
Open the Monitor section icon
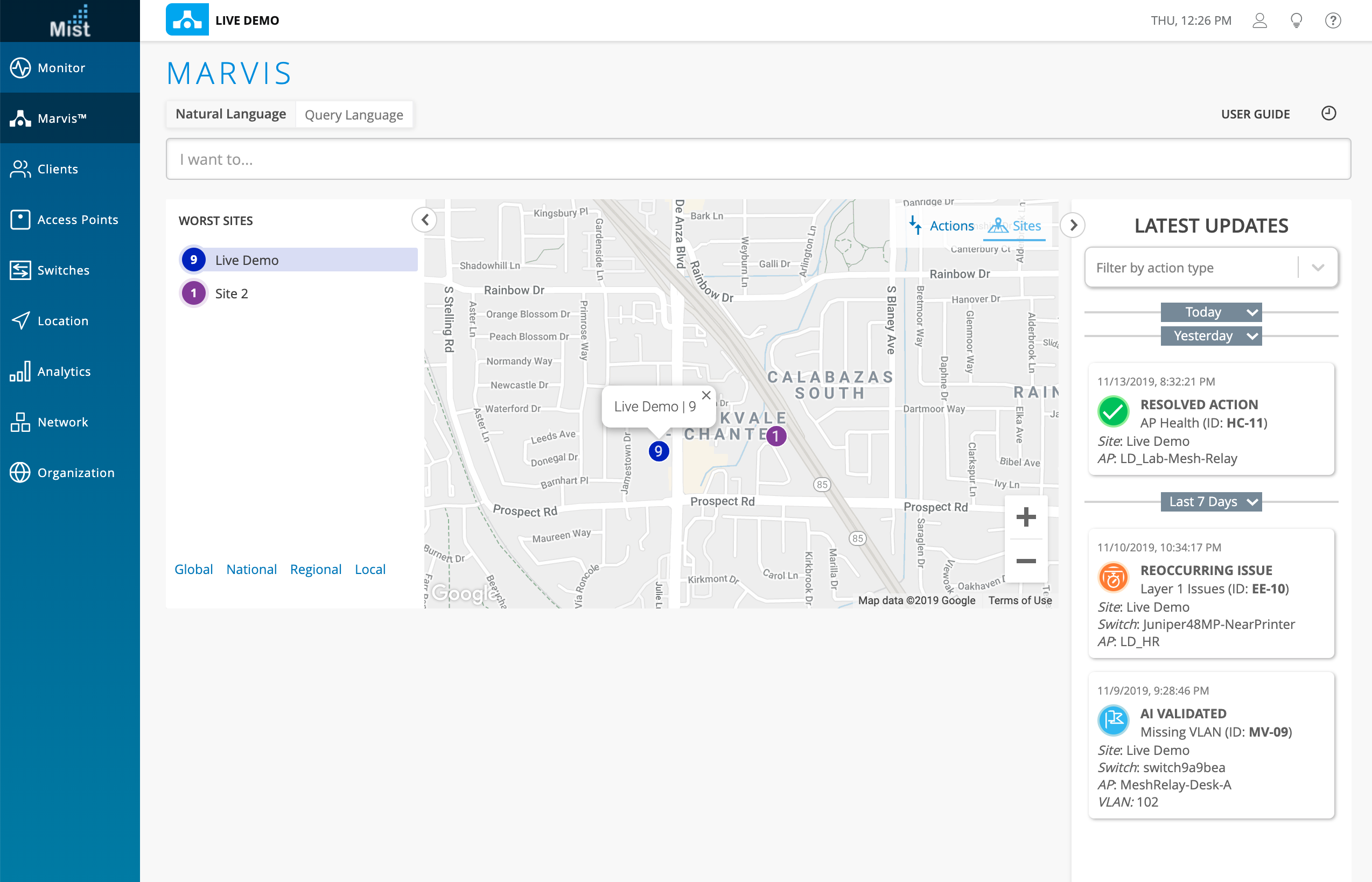[20, 68]
